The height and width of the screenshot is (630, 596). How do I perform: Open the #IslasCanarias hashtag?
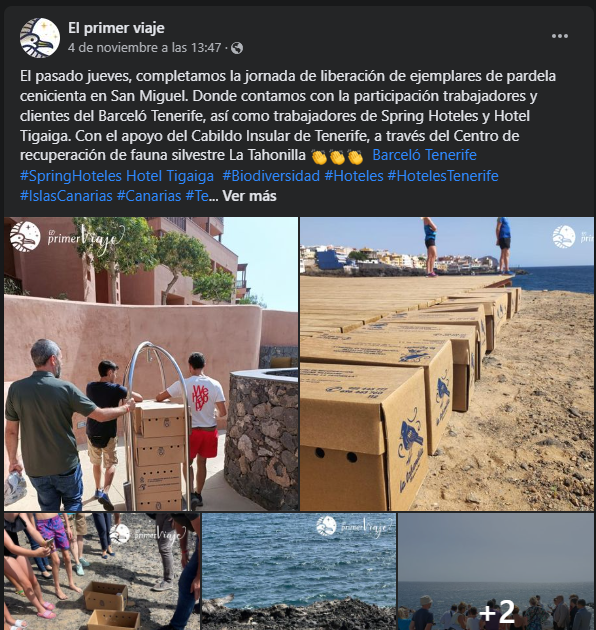point(66,196)
